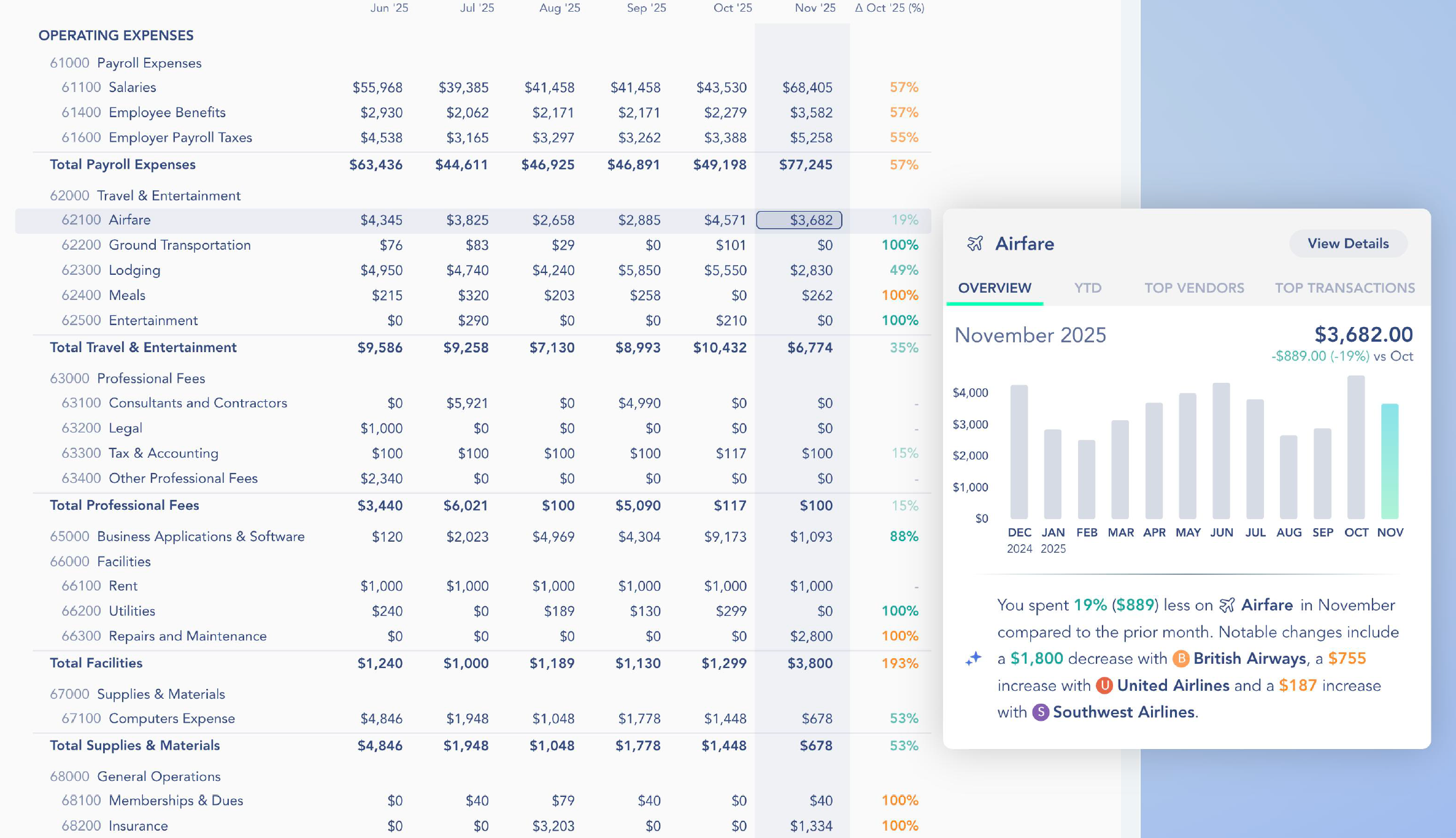Switch to the YTD tab

click(1088, 288)
